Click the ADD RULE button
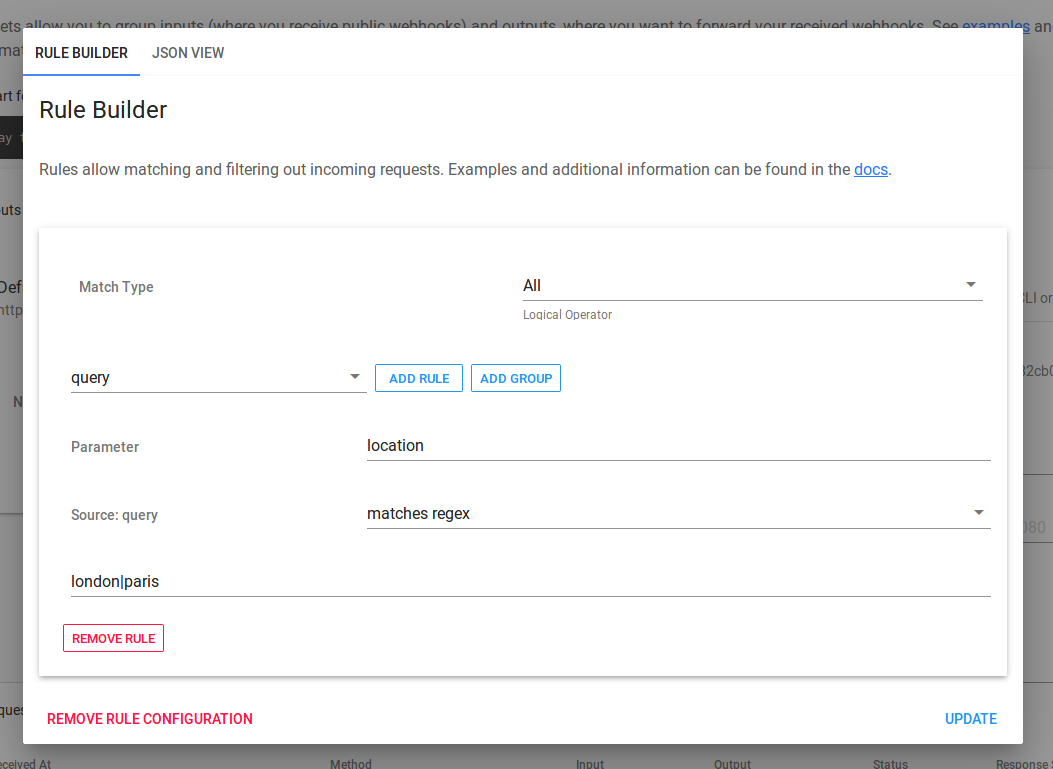This screenshot has width=1053, height=769. tap(418, 378)
